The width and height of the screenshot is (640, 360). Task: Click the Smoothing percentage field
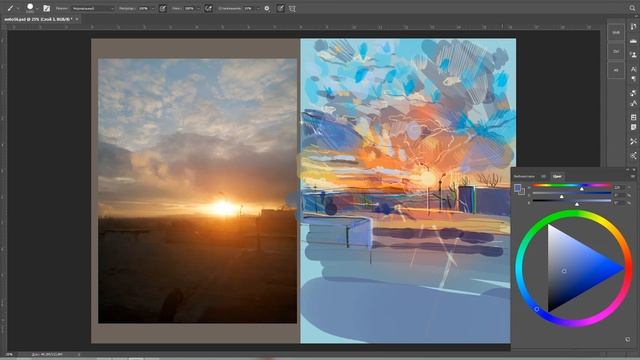(248, 8)
